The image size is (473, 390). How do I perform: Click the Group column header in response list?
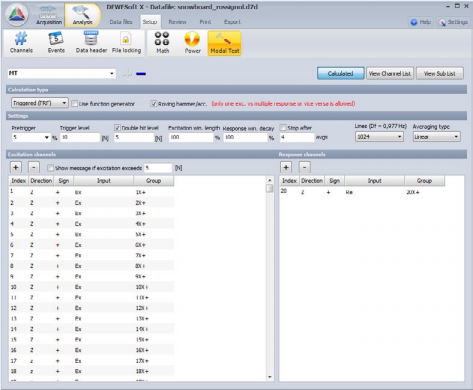coord(424,181)
